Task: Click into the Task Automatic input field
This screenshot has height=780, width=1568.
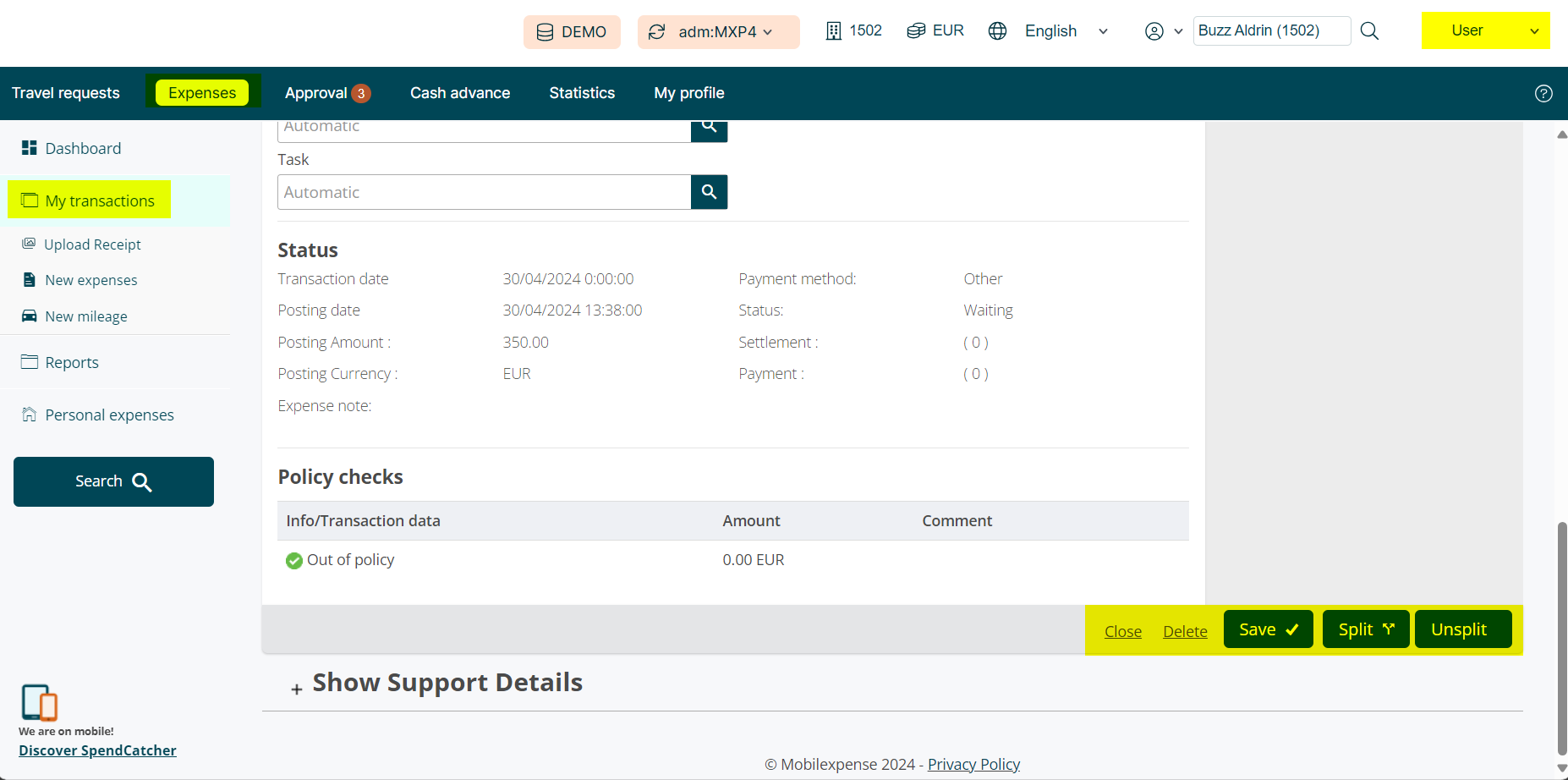Action: coord(484,192)
